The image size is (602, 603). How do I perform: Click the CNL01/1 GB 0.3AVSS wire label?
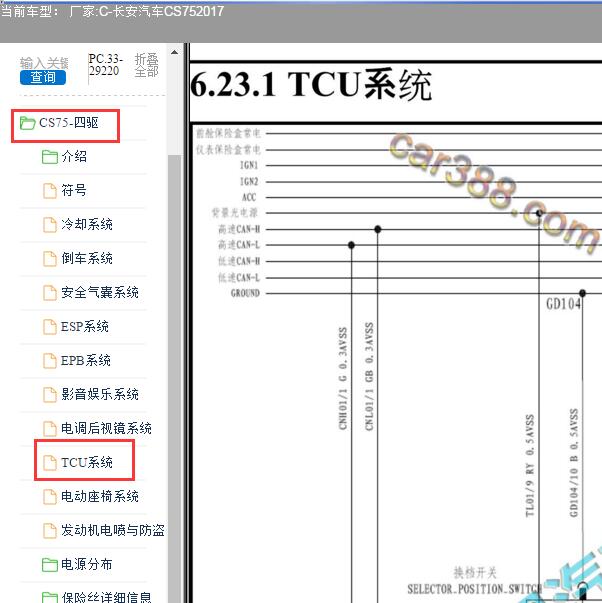tap(369, 376)
